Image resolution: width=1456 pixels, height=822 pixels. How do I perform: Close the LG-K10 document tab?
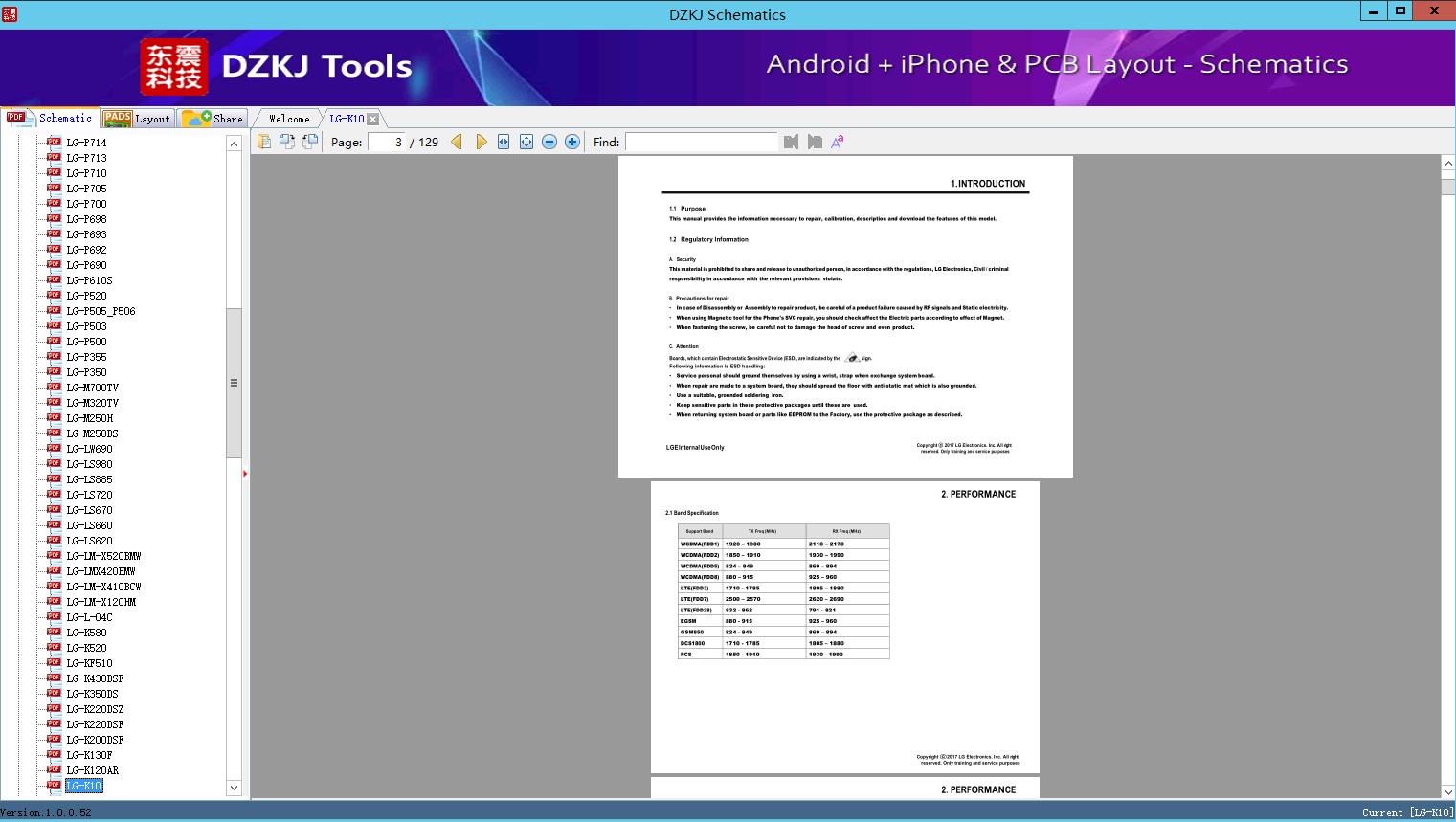click(373, 119)
